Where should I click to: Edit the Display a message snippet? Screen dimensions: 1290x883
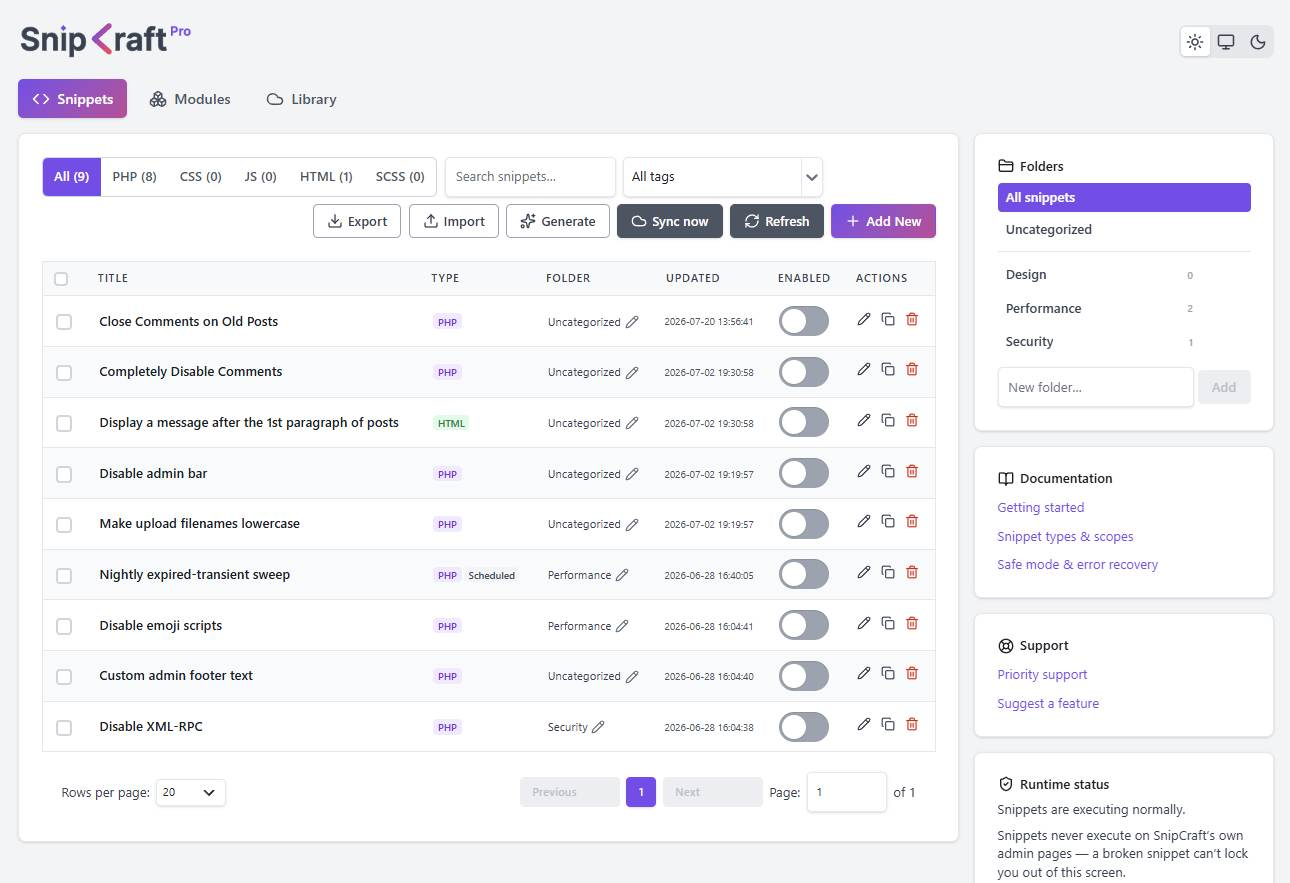tap(864, 420)
